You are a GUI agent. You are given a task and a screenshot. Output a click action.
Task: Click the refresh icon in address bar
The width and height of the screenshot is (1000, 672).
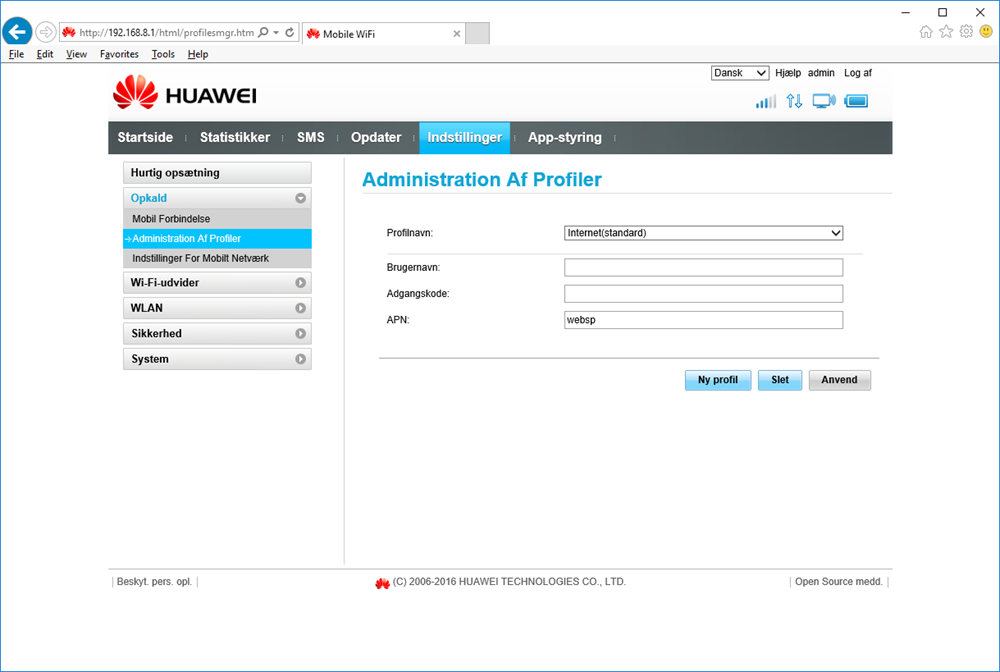(290, 32)
